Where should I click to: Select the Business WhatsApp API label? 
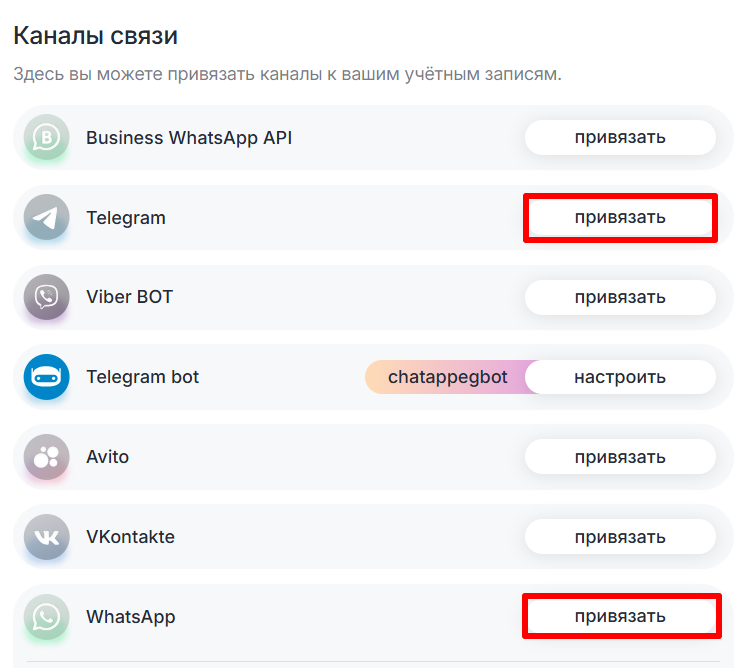[x=189, y=137]
